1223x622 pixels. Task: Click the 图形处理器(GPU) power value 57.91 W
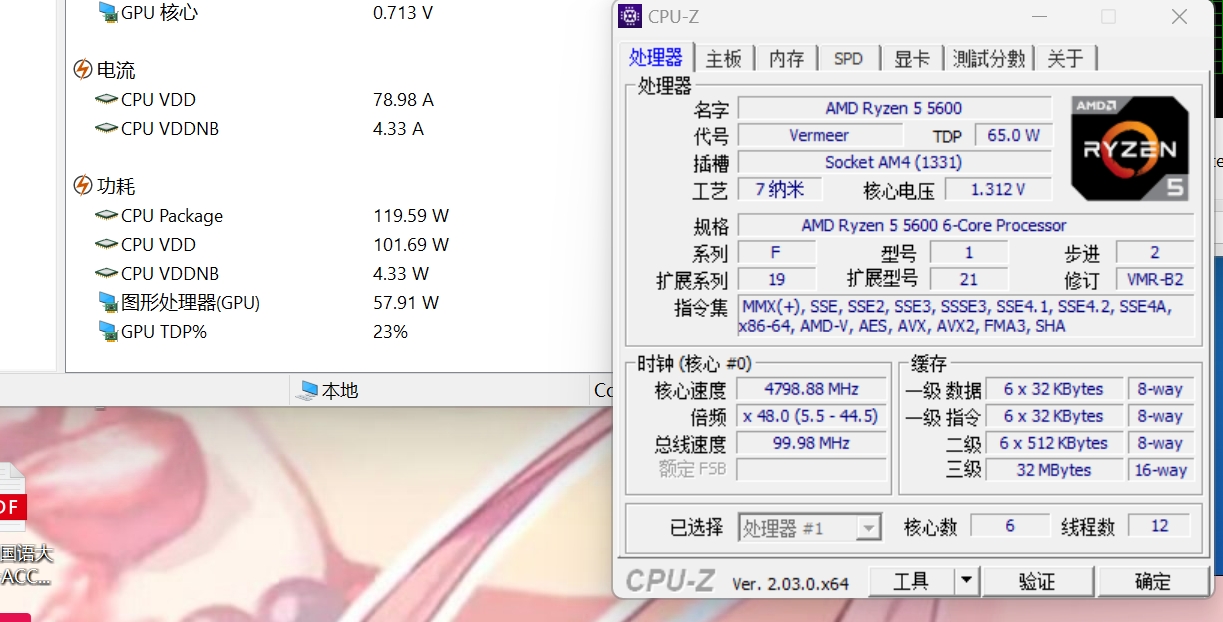406,303
